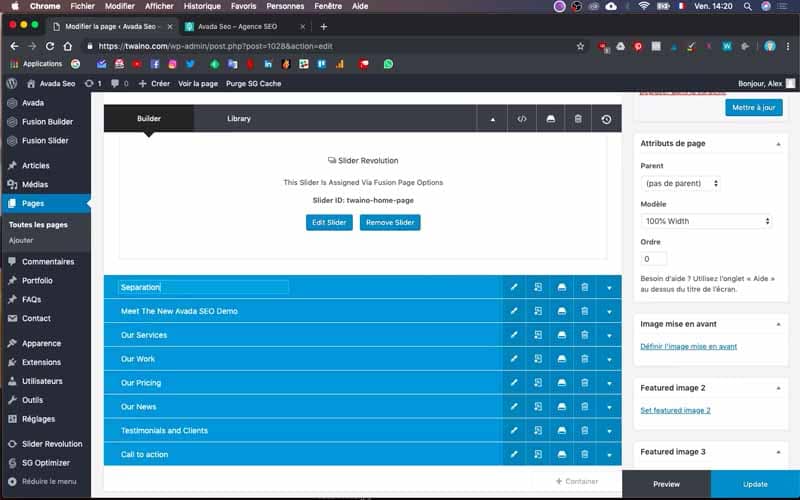Screen dimensions: 800x500
Task: Open the Parent page dropdown
Action: pos(680,183)
